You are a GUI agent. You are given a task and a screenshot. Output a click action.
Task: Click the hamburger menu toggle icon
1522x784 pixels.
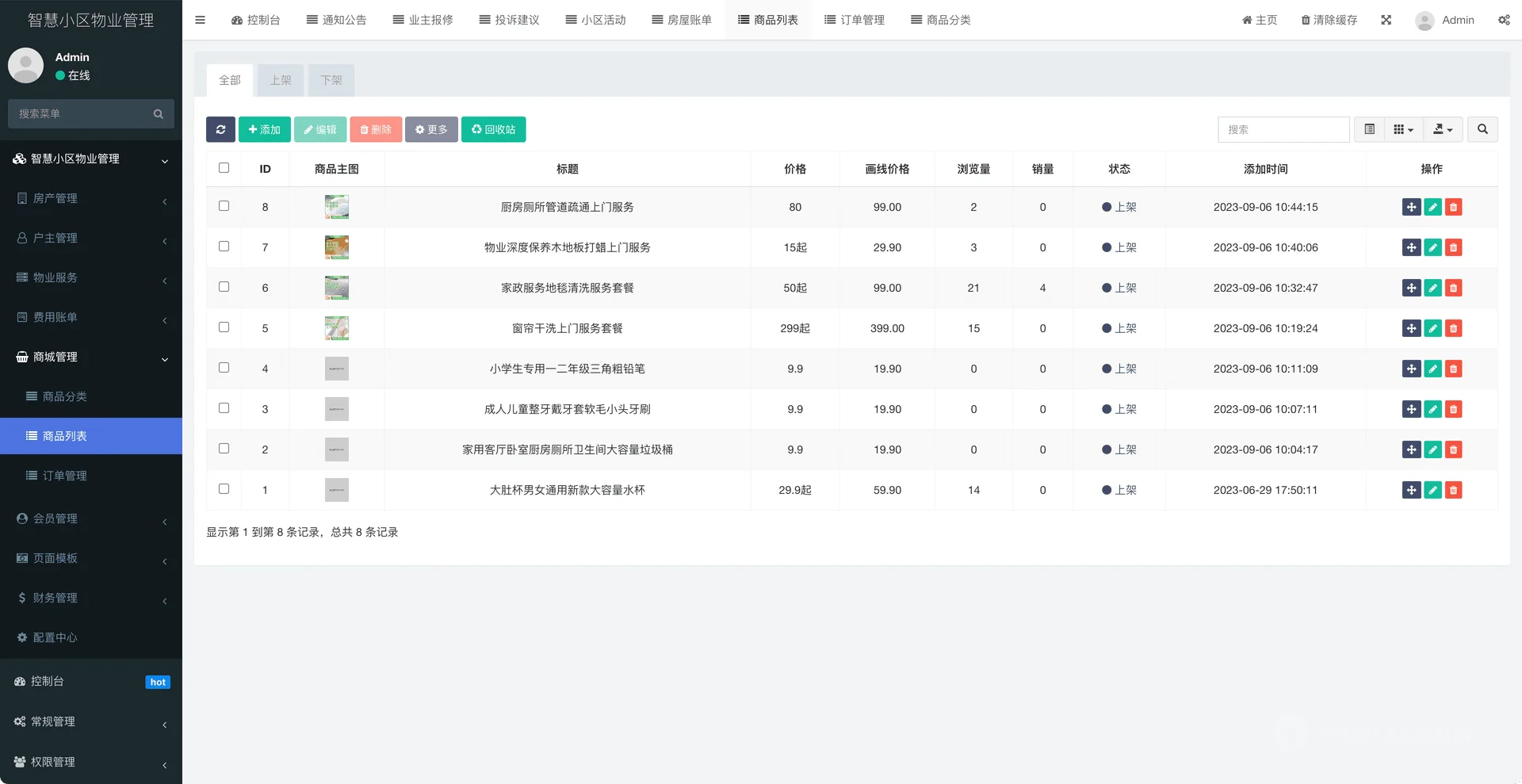(x=200, y=20)
